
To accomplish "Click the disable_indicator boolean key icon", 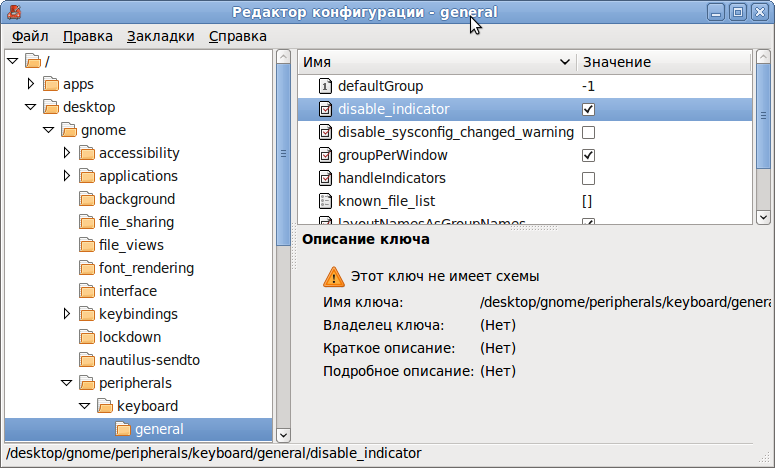I will coord(325,109).
